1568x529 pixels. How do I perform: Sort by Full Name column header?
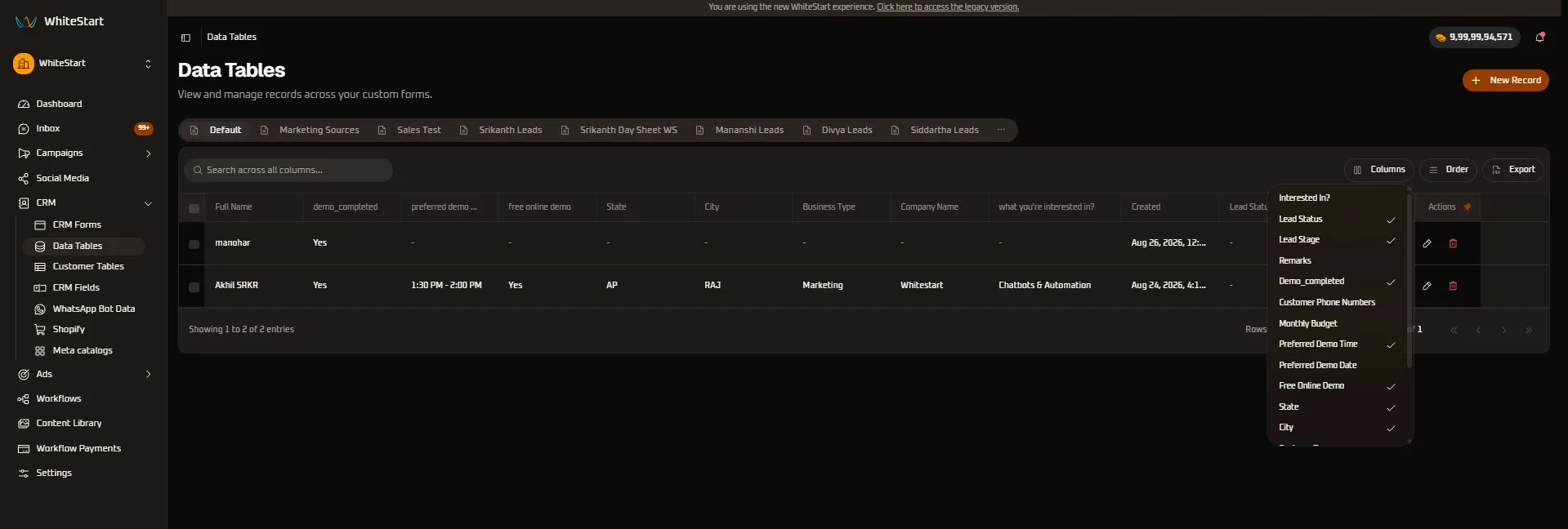(x=234, y=207)
